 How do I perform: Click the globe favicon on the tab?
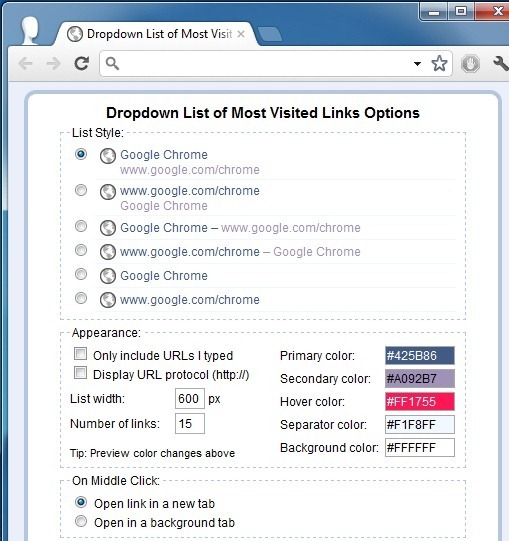pyautogui.click(x=75, y=34)
